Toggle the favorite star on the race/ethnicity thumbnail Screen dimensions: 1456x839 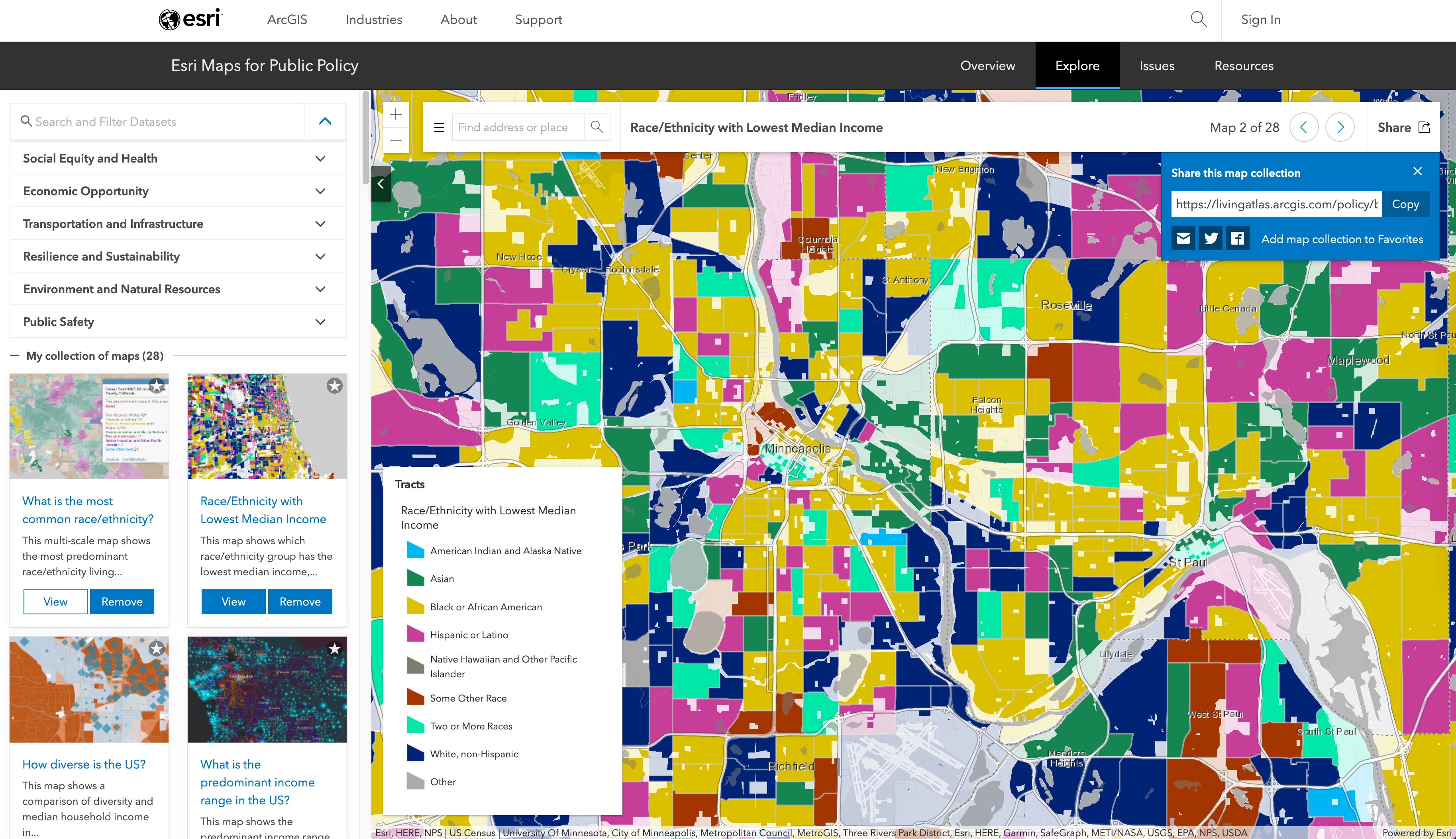point(335,387)
